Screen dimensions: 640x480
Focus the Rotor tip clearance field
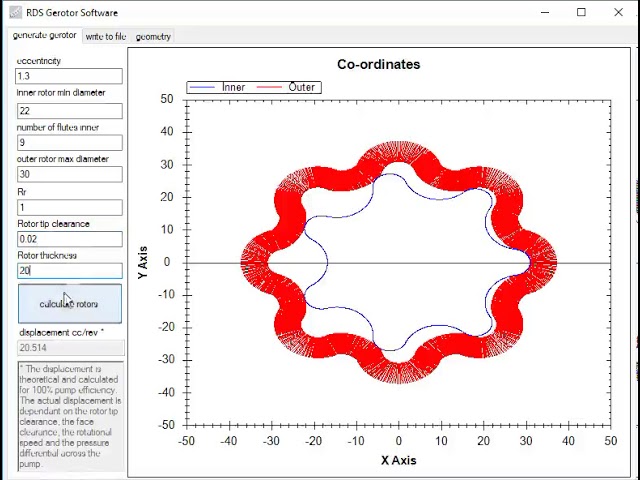point(70,239)
